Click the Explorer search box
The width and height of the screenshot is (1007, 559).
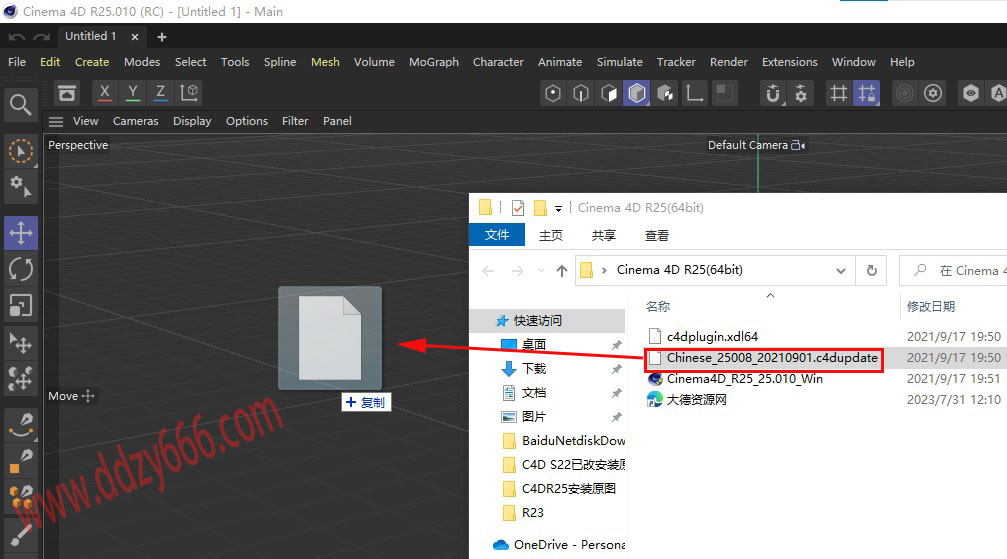954,271
